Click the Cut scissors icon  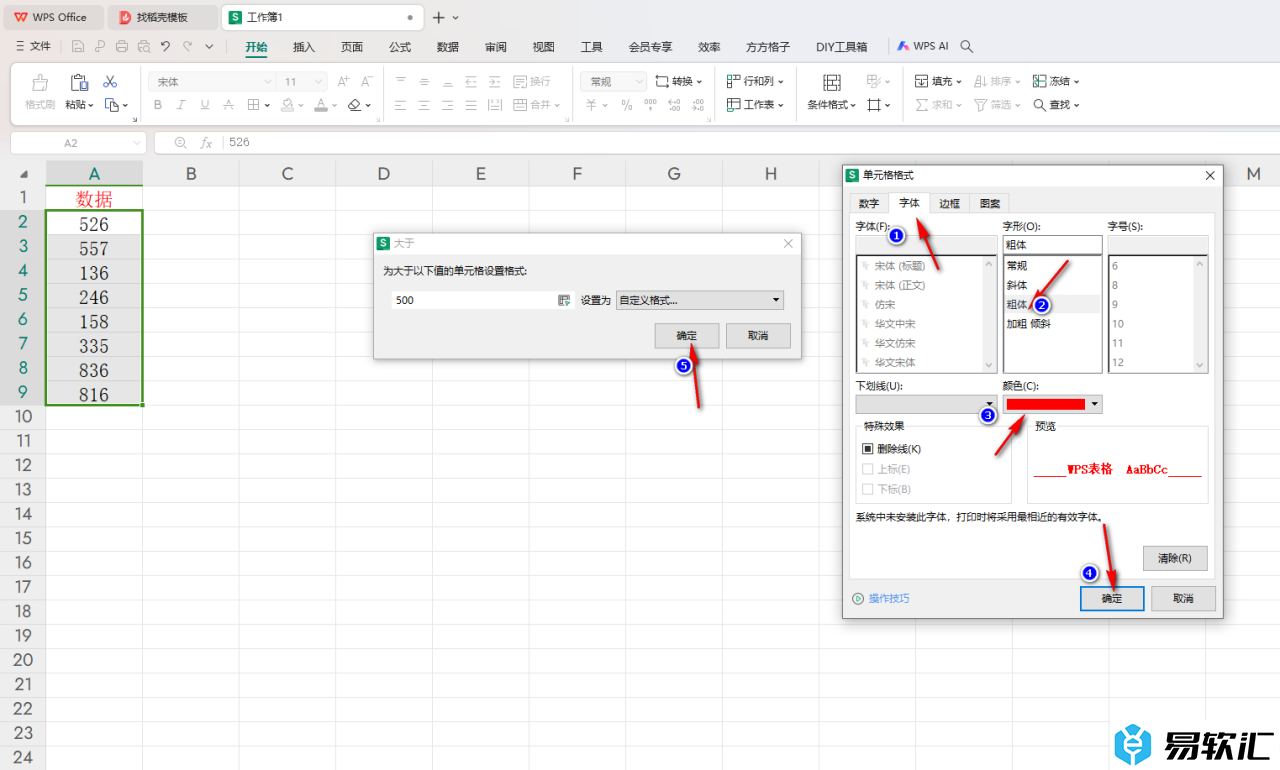(x=111, y=81)
